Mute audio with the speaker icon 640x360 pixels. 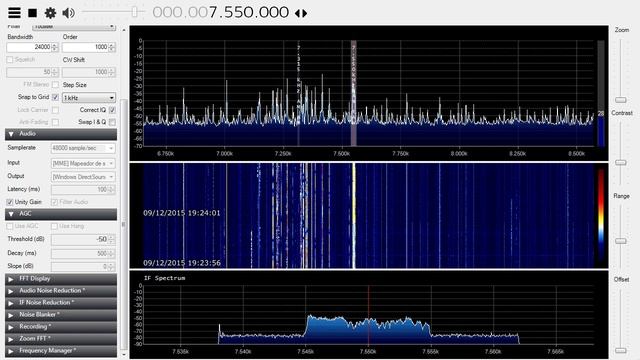pyautogui.click(x=68, y=13)
